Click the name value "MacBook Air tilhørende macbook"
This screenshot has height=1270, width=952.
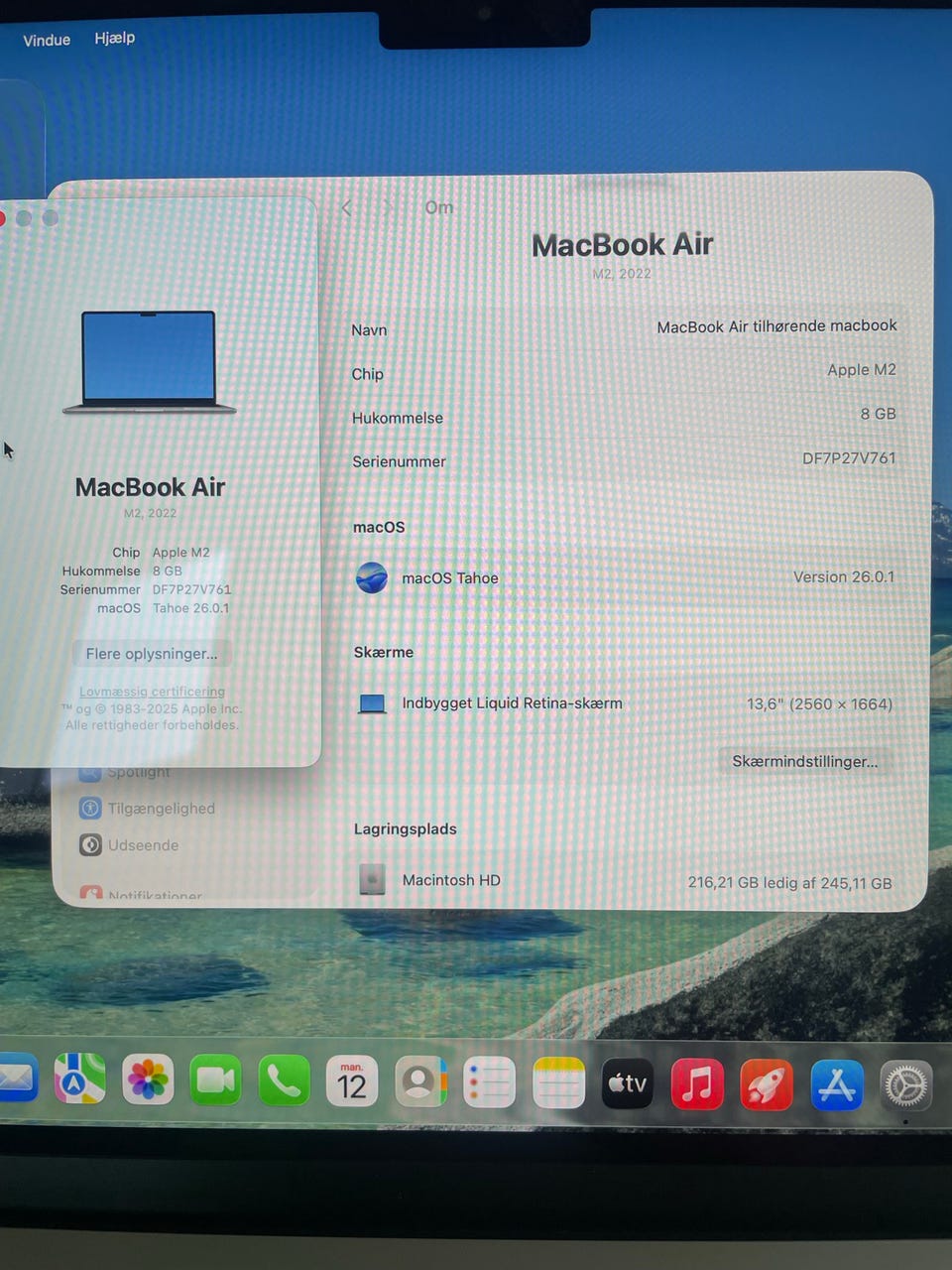click(776, 325)
